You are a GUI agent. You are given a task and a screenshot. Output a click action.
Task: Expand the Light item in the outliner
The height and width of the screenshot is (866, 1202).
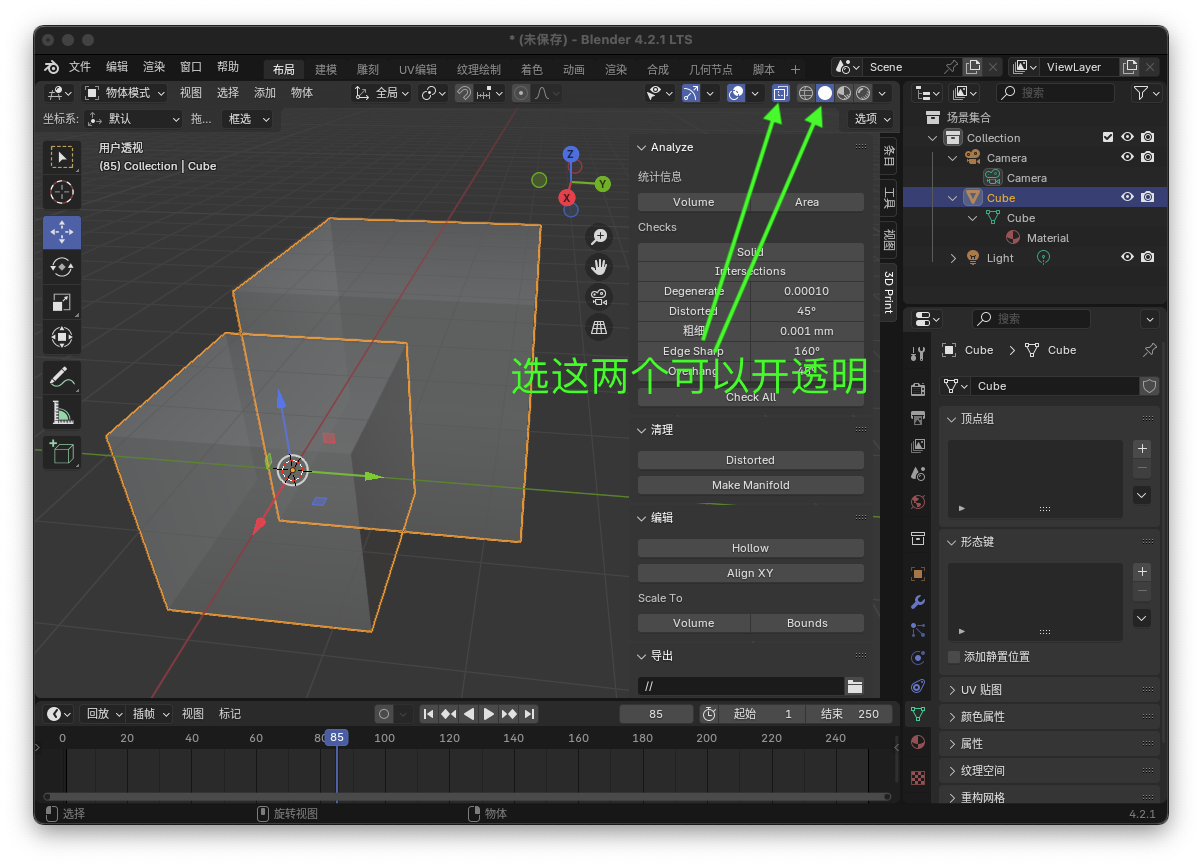[953, 258]
